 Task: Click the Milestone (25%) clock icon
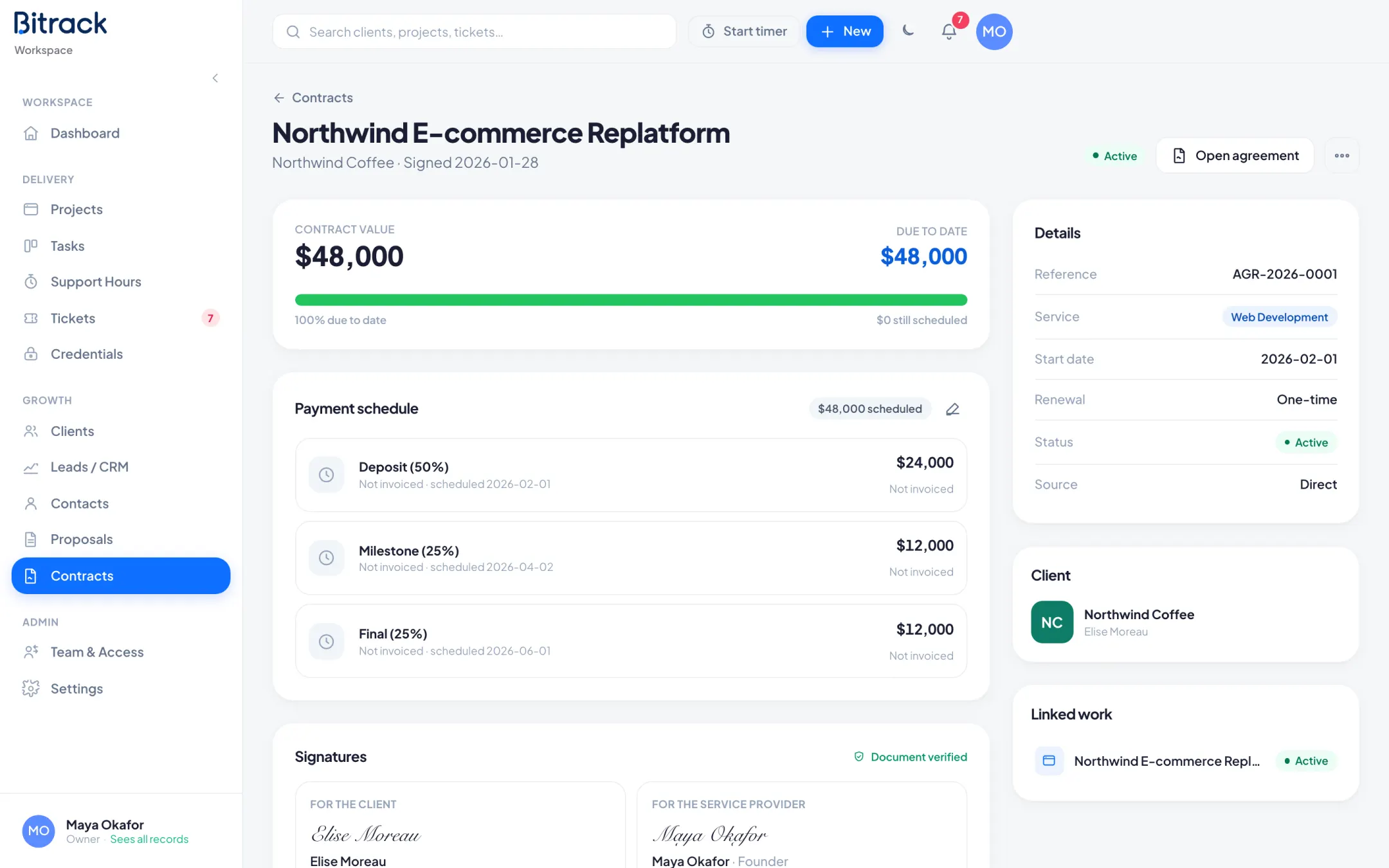(x=327, y=557)
